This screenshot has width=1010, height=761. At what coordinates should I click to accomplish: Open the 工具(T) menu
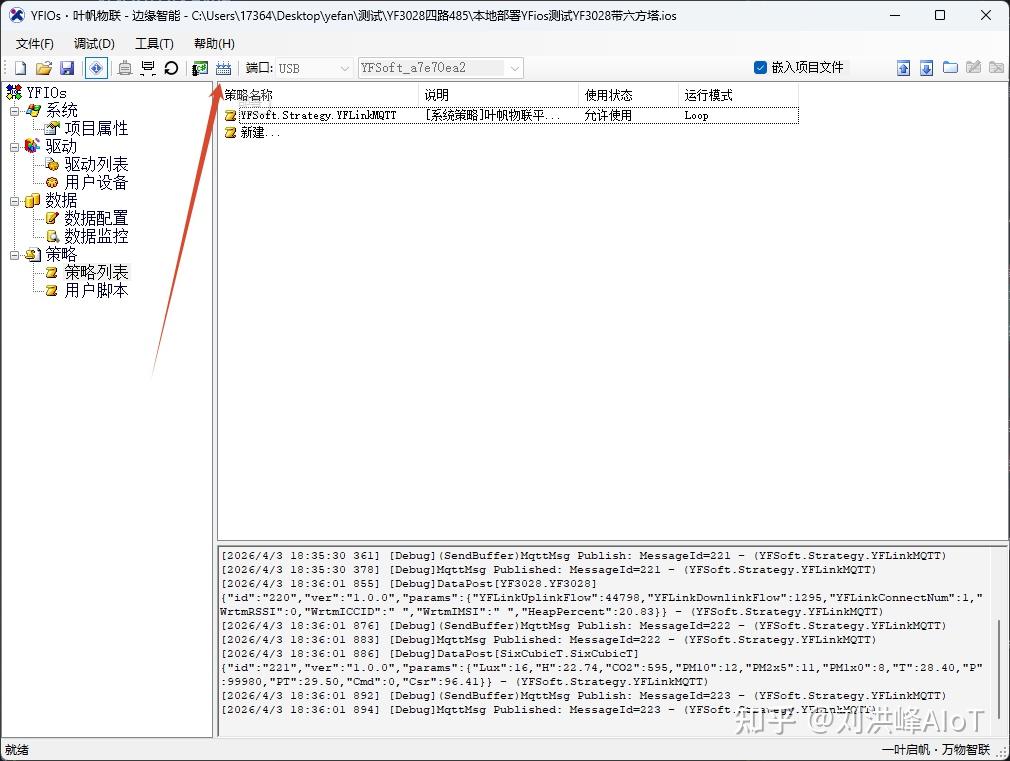[x=154, y=43]
